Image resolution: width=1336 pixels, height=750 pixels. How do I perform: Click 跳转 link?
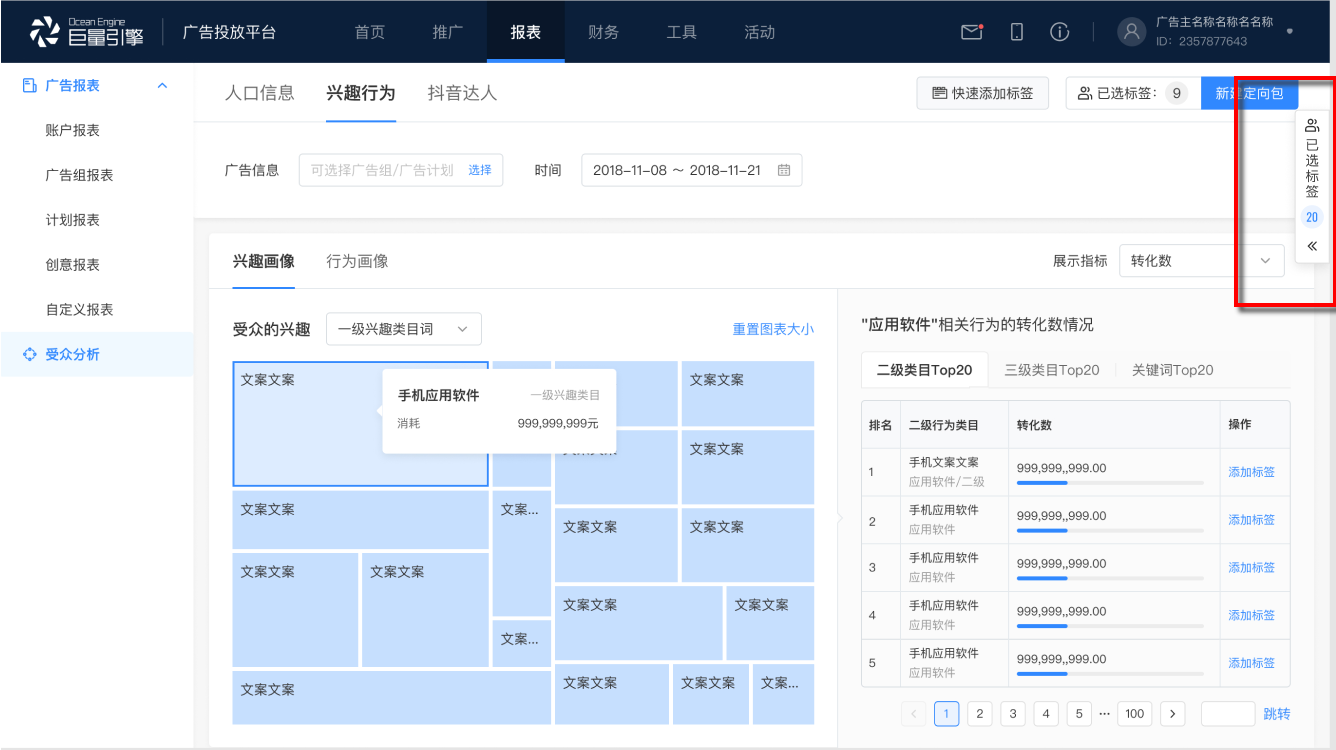pos(1277,714)
